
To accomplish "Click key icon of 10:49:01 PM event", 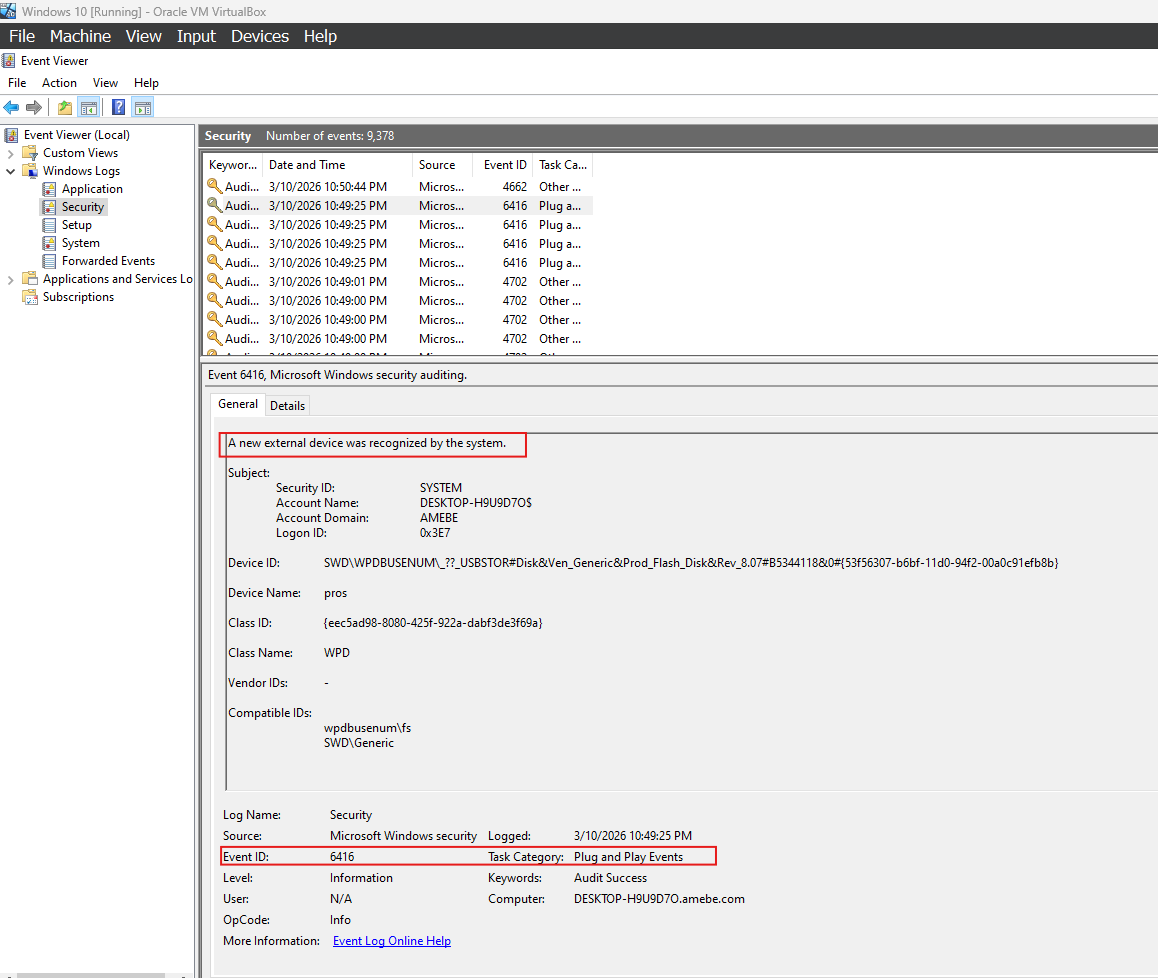I will (x=214, y=281).
